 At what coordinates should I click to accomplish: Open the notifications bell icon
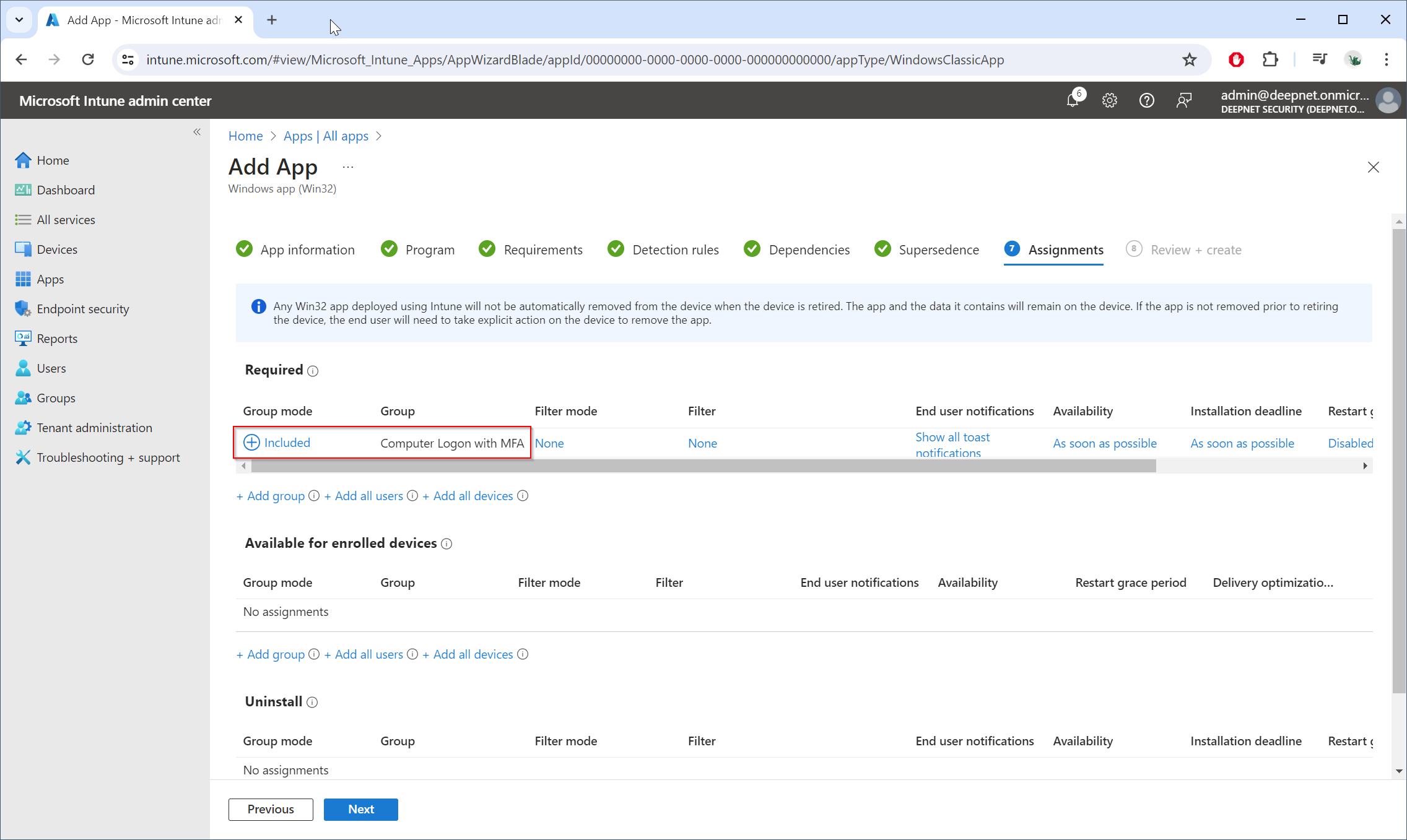click(x=1073, y=100)
